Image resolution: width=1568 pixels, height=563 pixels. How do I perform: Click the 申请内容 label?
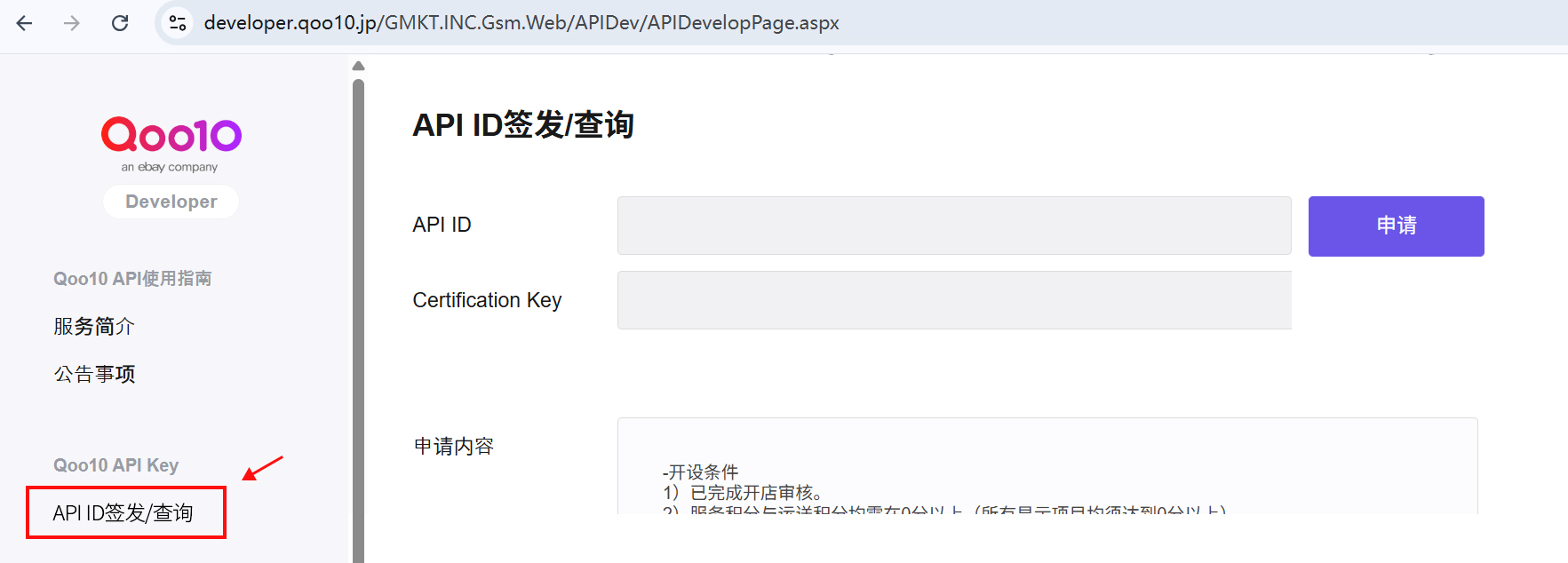click(454, 447)
